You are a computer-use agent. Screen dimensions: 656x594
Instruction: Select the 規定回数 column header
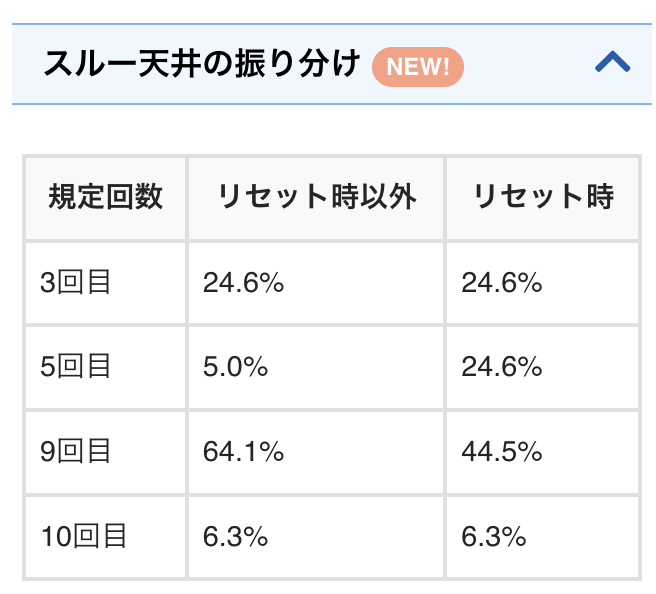point(105,197)
